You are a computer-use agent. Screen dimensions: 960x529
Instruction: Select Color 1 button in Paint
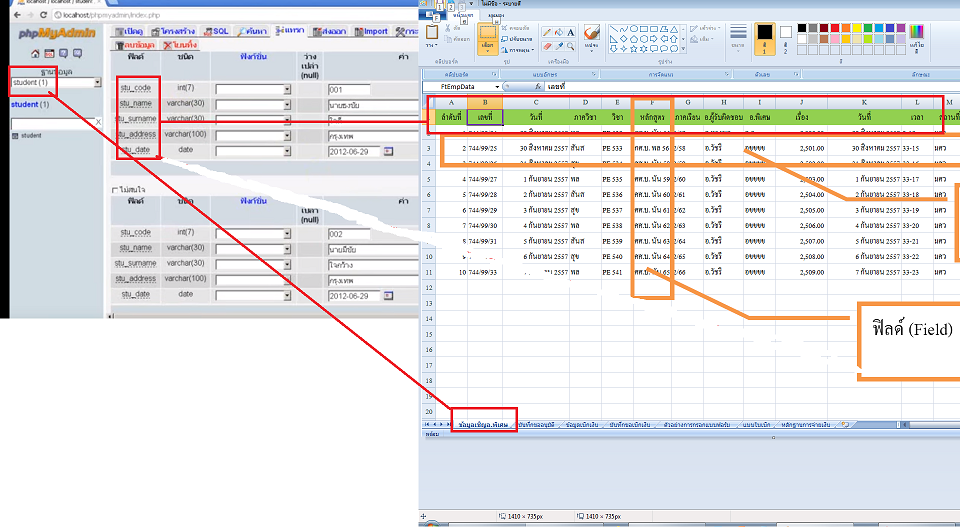point(764,37)
